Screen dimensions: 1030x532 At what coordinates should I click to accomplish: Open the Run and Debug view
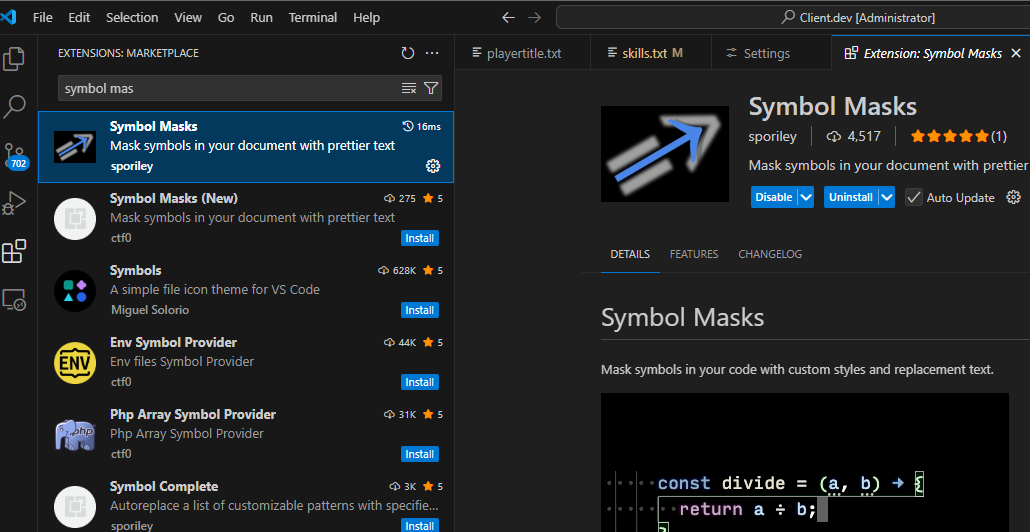[x=14, y=204]
